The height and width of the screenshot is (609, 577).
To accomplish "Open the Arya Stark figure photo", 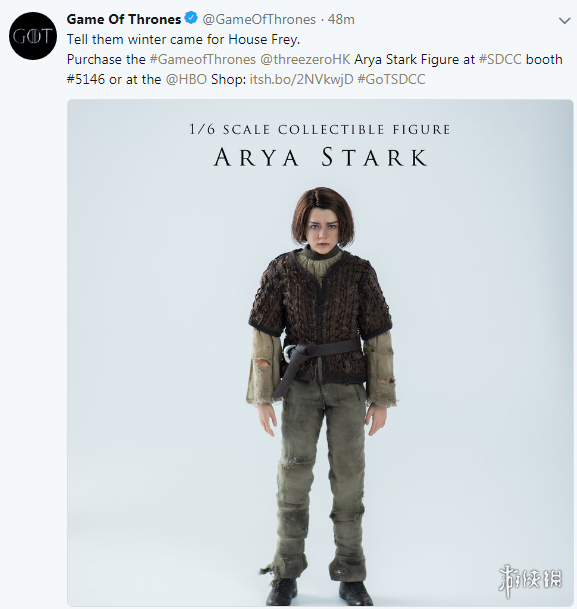I will pyautogui.click(x=320, y=352).
